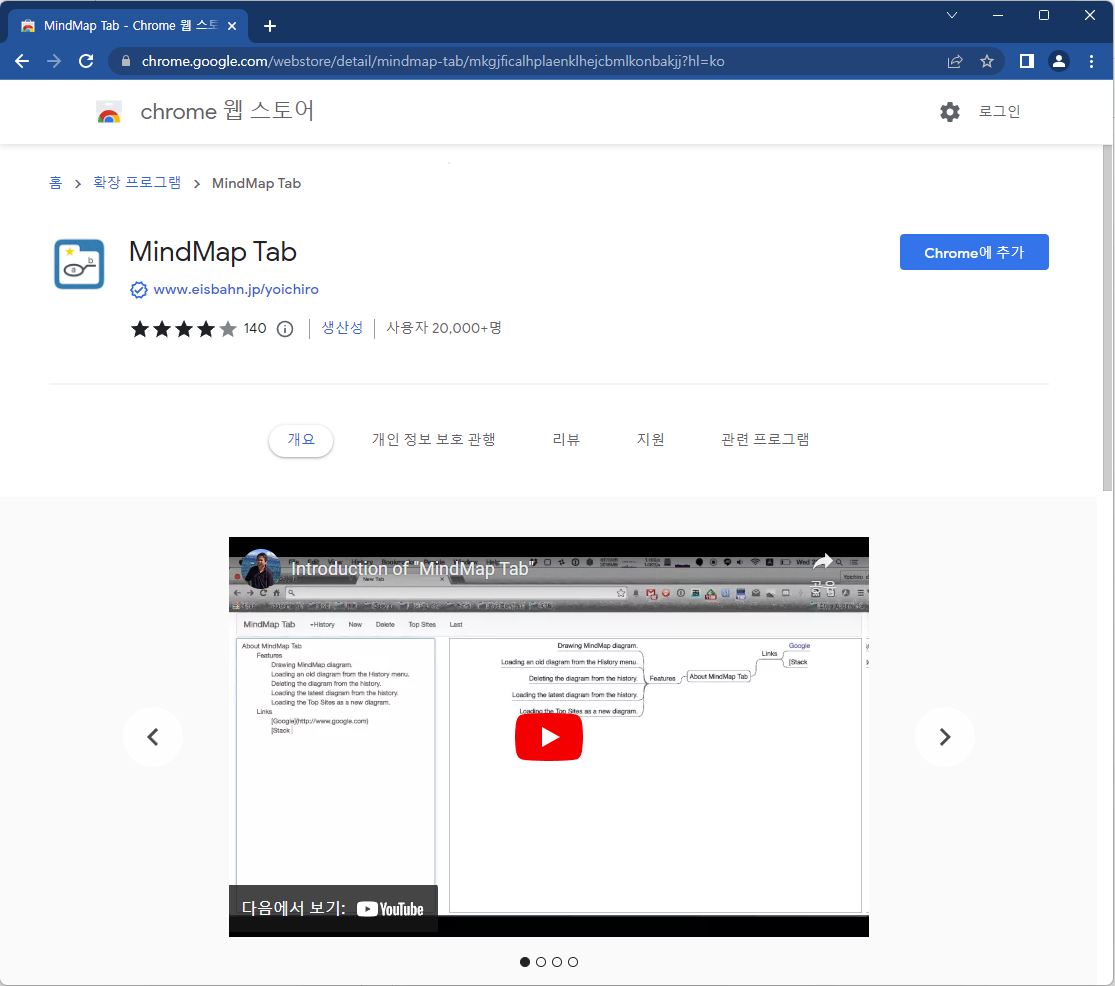Open a new browser tab
Screen dimensions: 1115x986
[270, 26]
